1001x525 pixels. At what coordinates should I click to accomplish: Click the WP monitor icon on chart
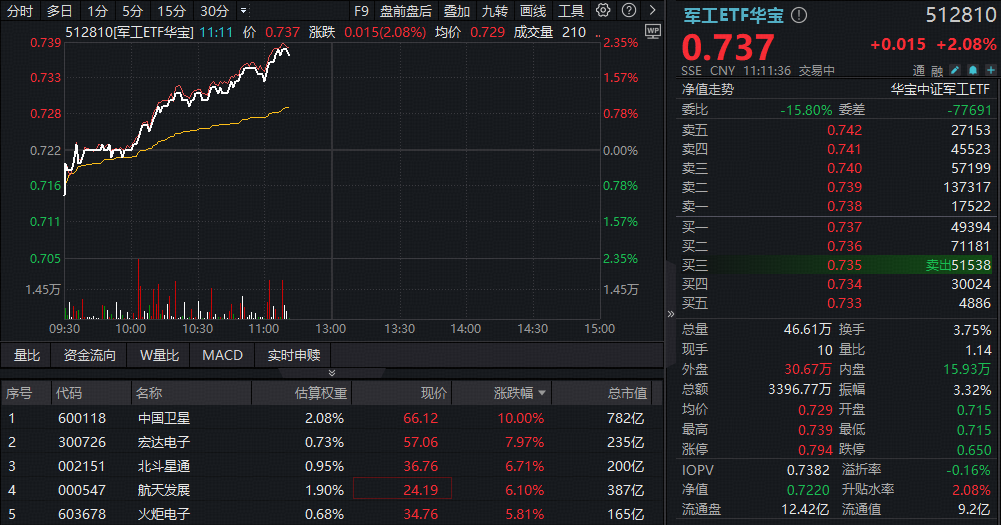pos(652,31)
